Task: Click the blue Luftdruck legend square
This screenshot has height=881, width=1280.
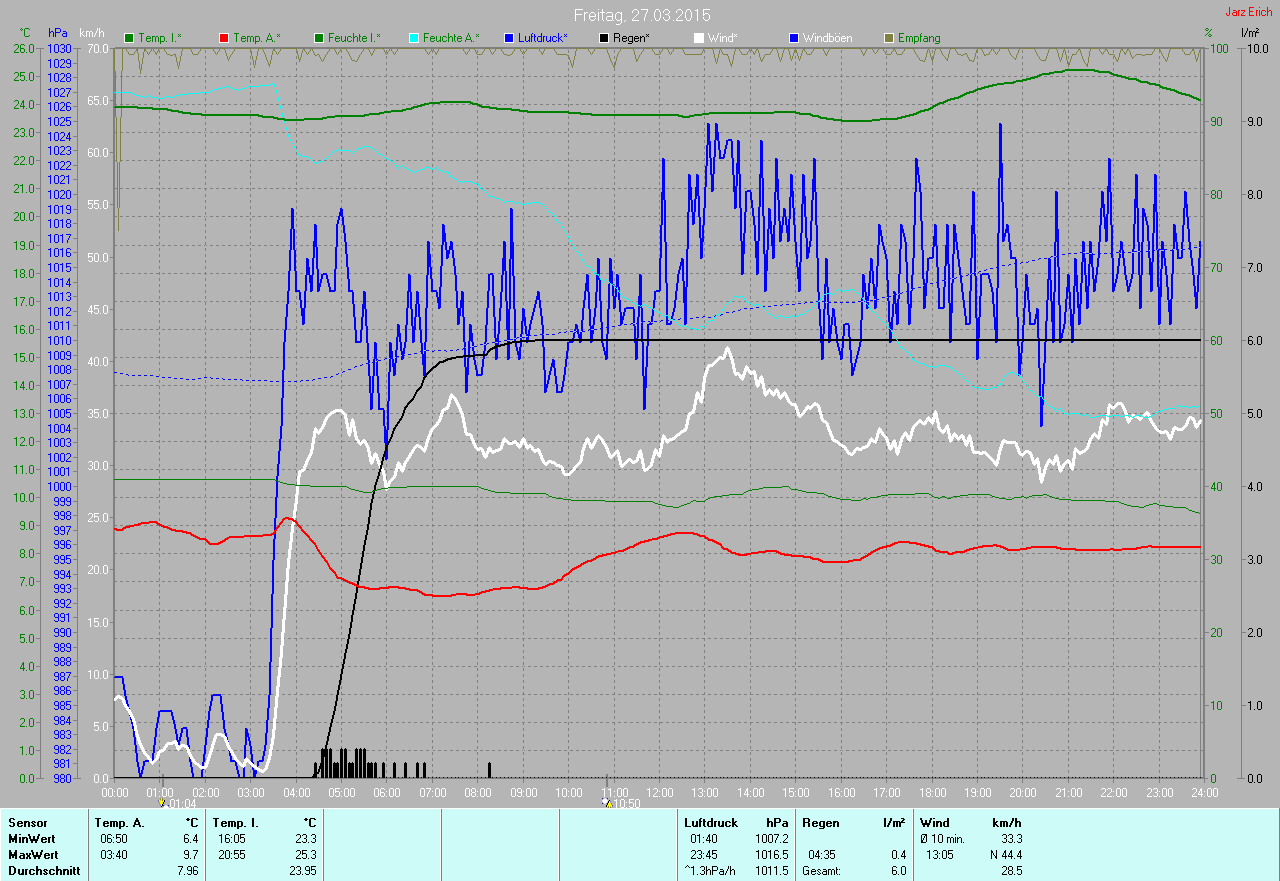Action: [x=509, y=38]
